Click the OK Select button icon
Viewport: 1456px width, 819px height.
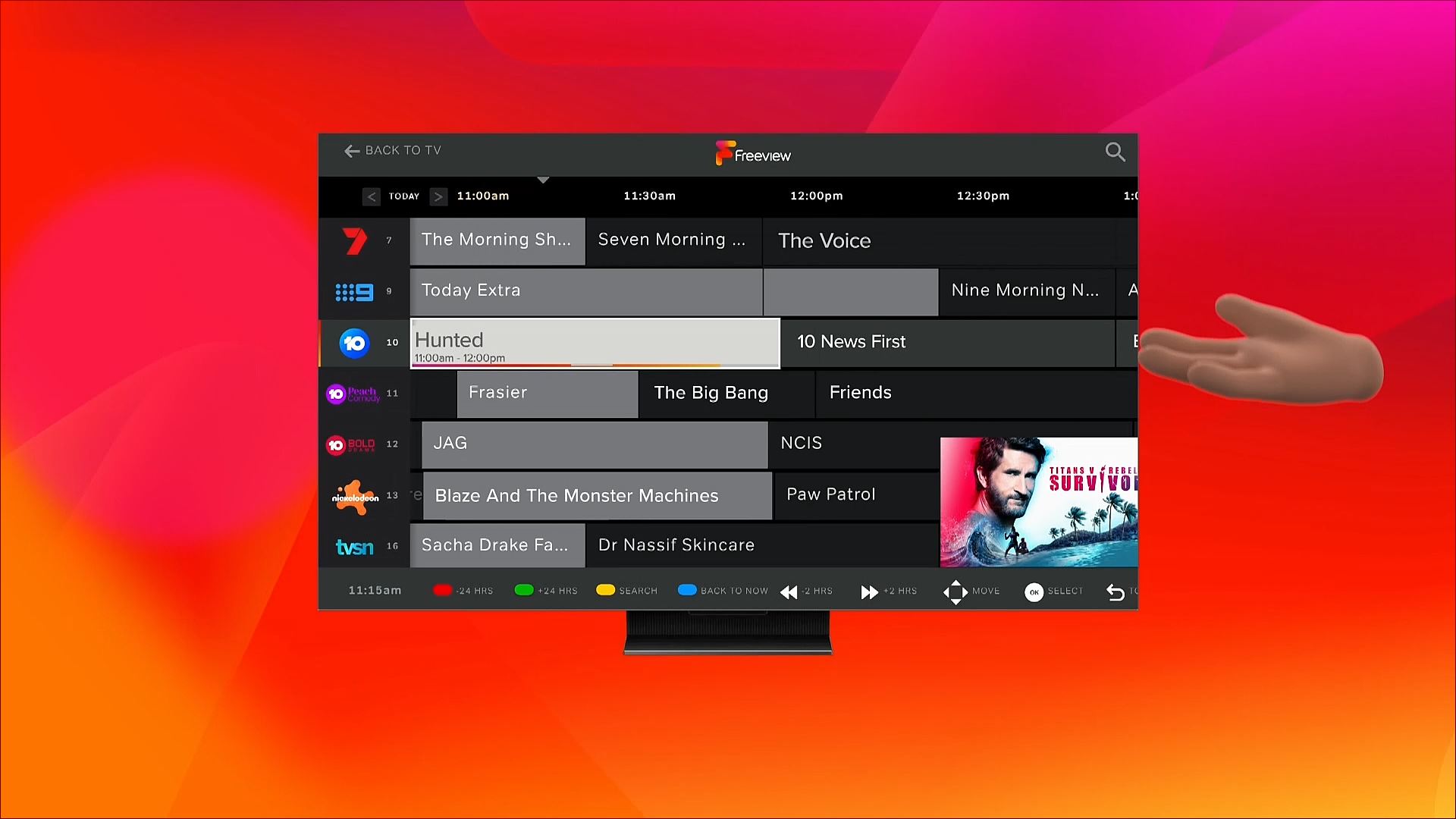(x=1034, y=592)
